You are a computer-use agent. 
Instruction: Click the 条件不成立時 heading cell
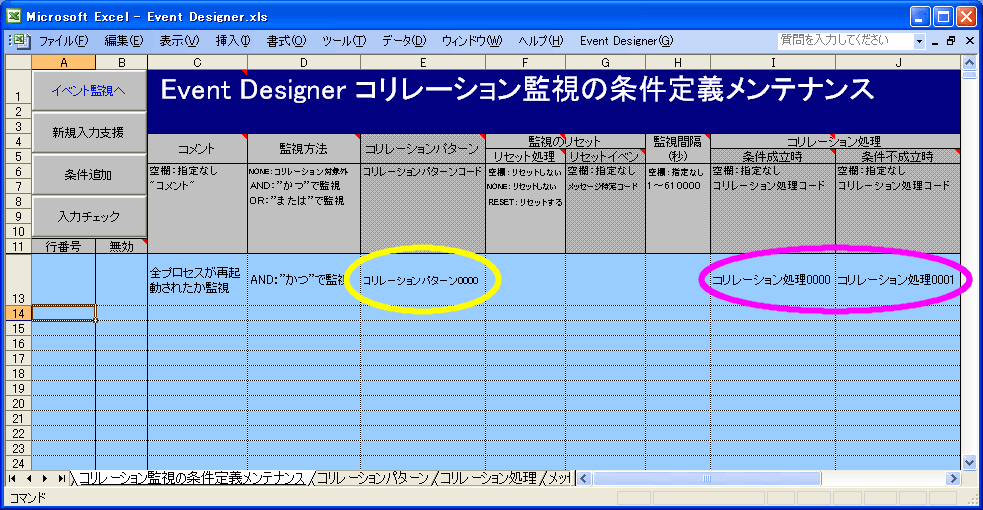[898, 157]
